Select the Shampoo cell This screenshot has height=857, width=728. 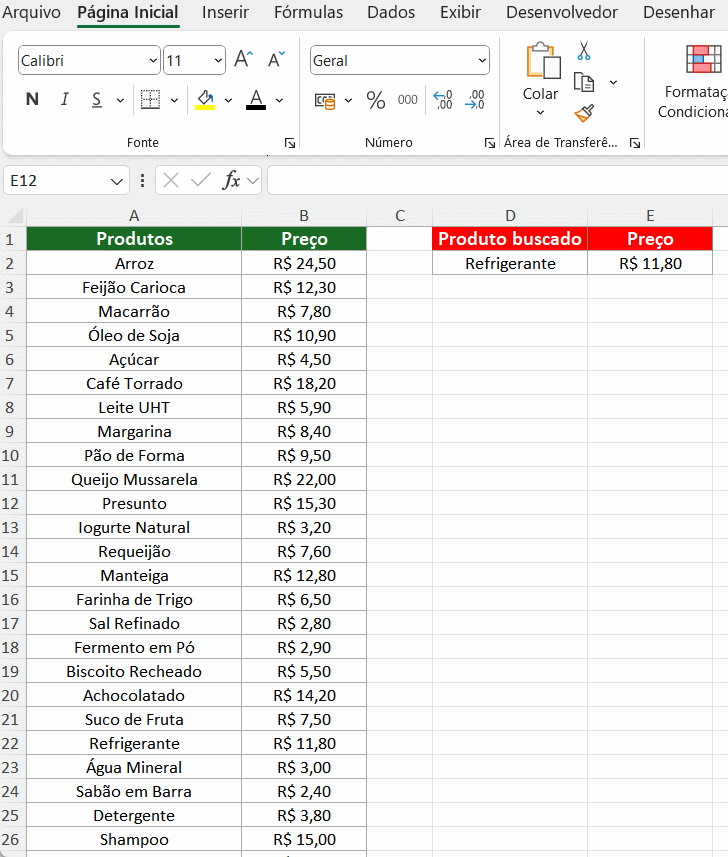134,840
